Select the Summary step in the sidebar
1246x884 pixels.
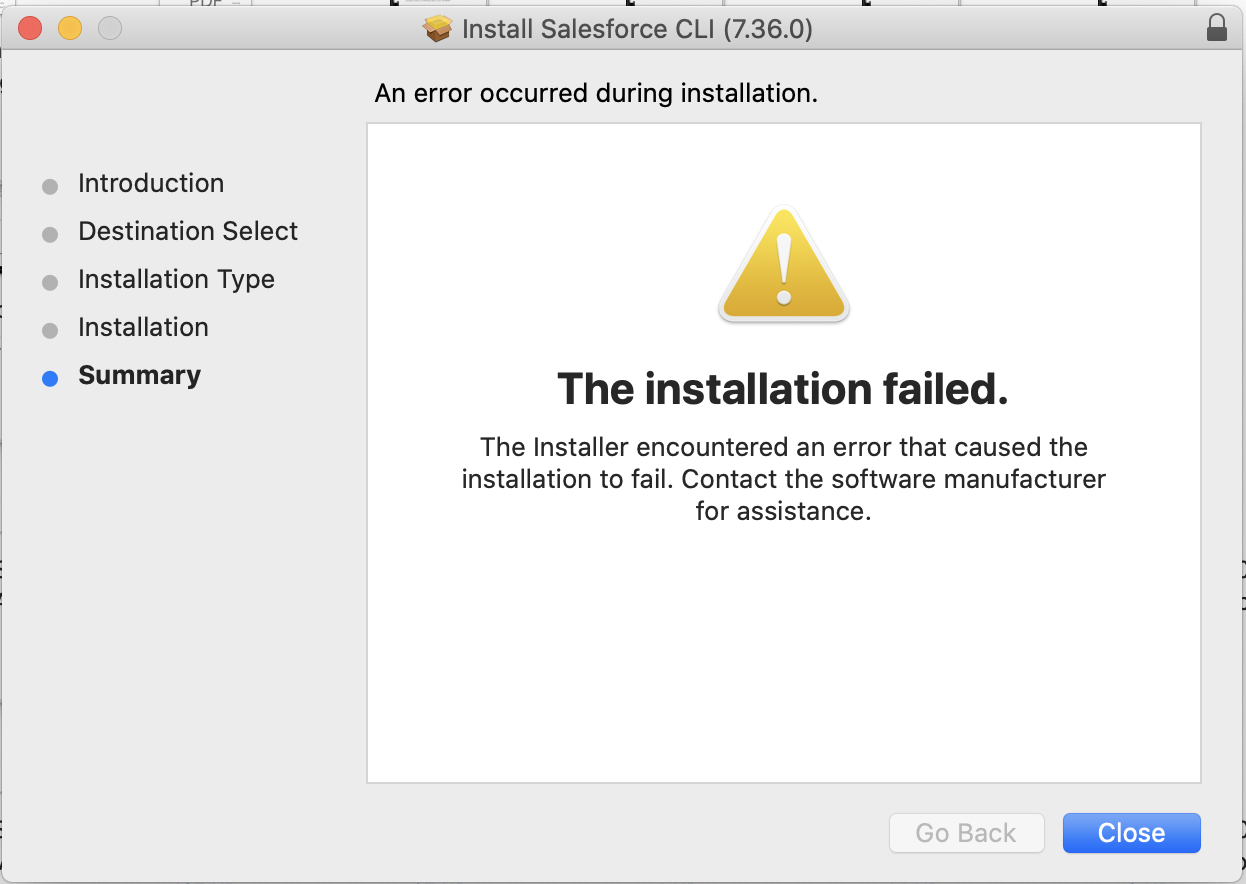(139, 375)
